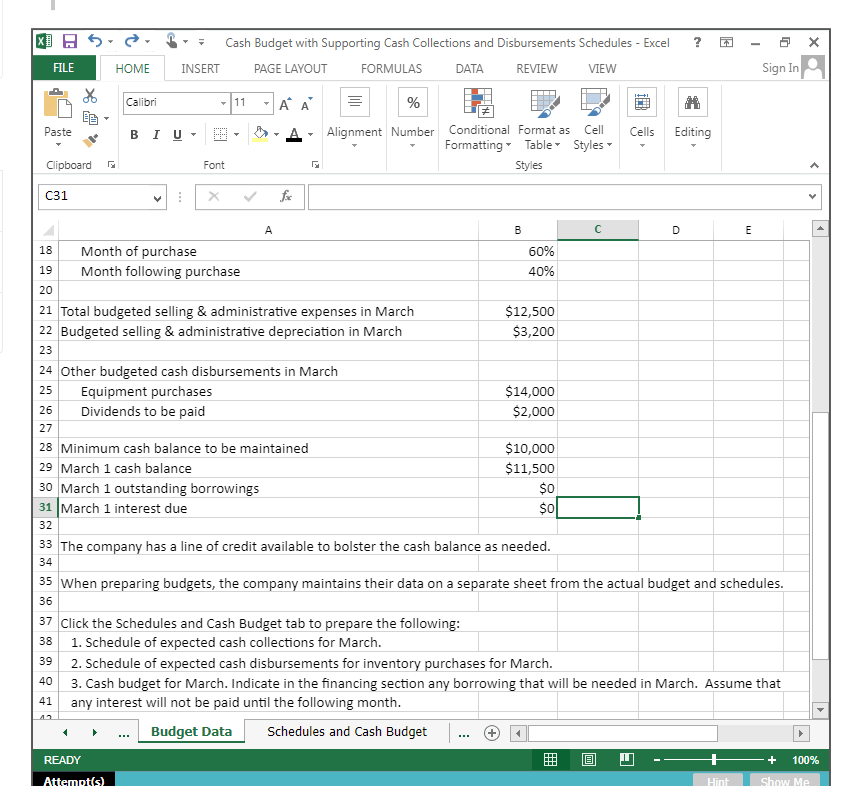
Task: Open Conditional Formatting menu
Action: 478,120
